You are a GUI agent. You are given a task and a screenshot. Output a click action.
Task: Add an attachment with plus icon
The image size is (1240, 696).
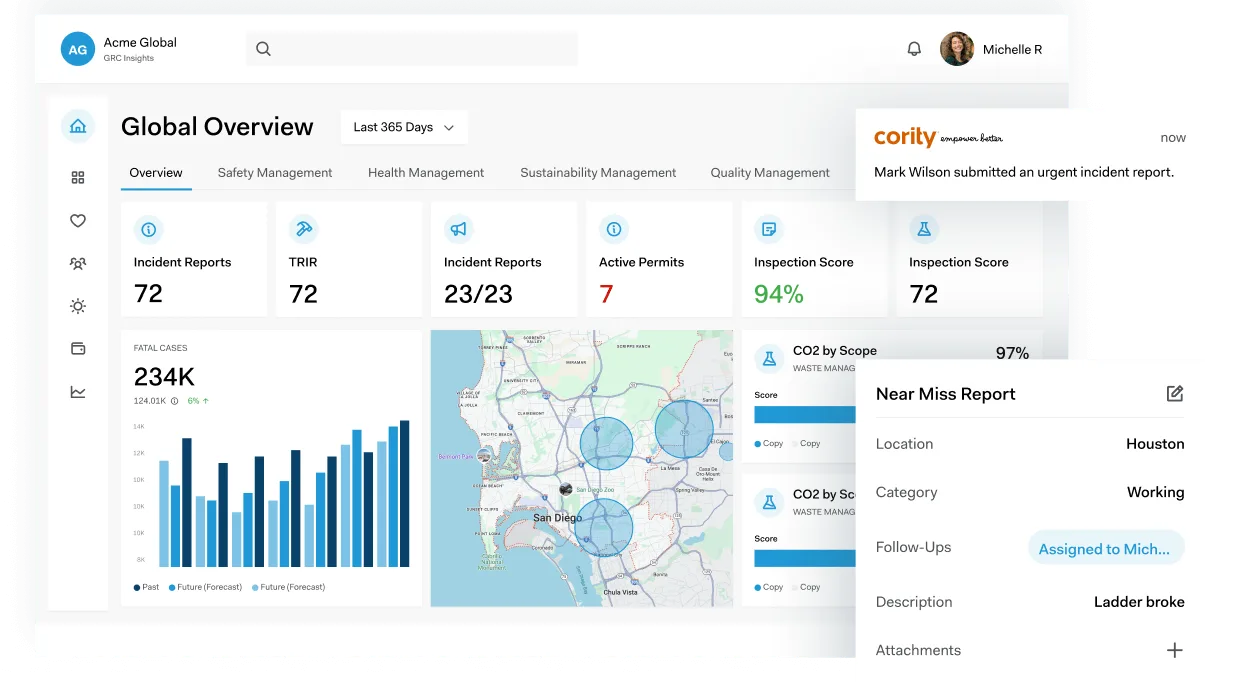(x=1174, y=650)
